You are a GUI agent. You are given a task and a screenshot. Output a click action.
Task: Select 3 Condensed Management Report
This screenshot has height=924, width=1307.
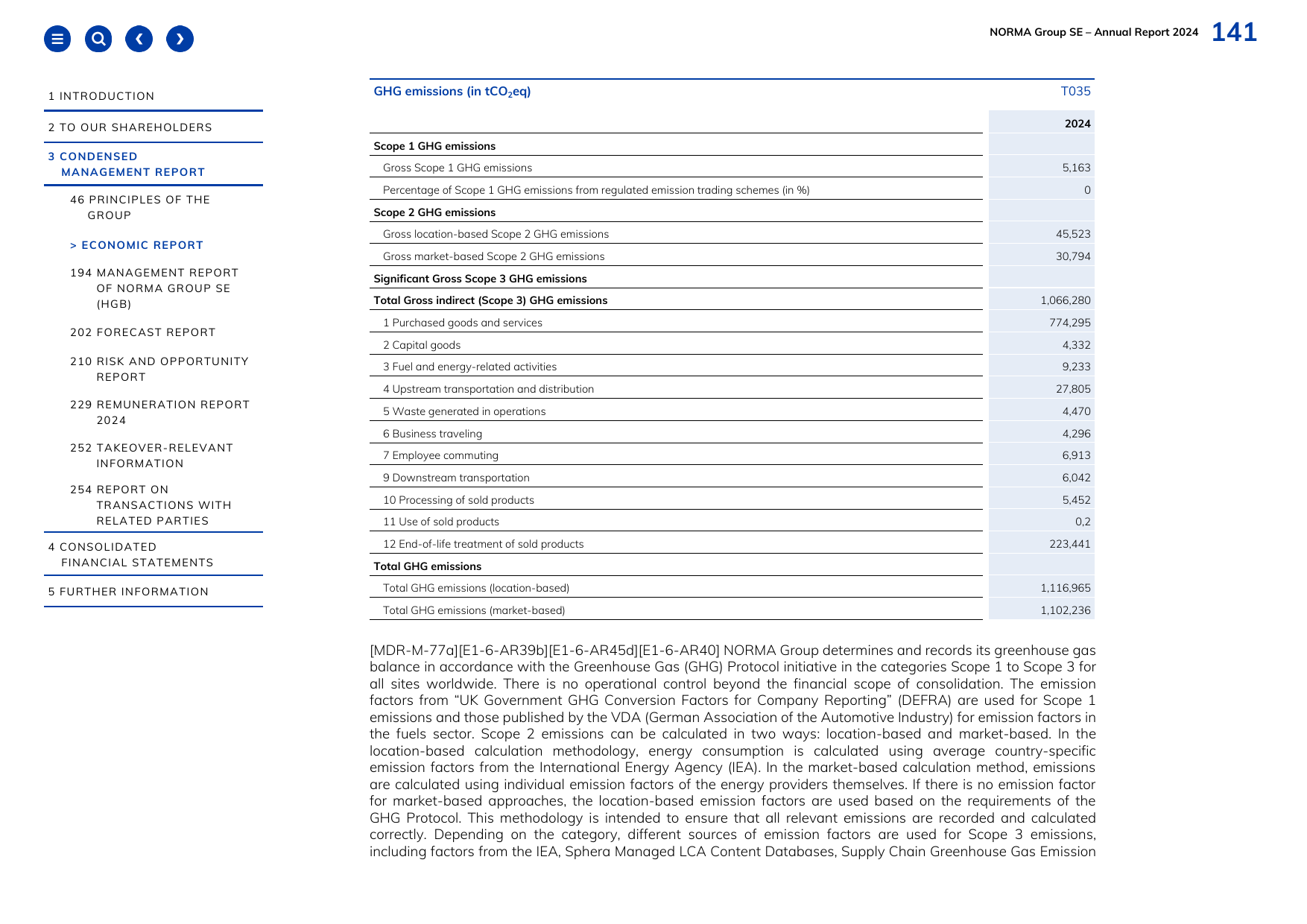coord(127,164)
